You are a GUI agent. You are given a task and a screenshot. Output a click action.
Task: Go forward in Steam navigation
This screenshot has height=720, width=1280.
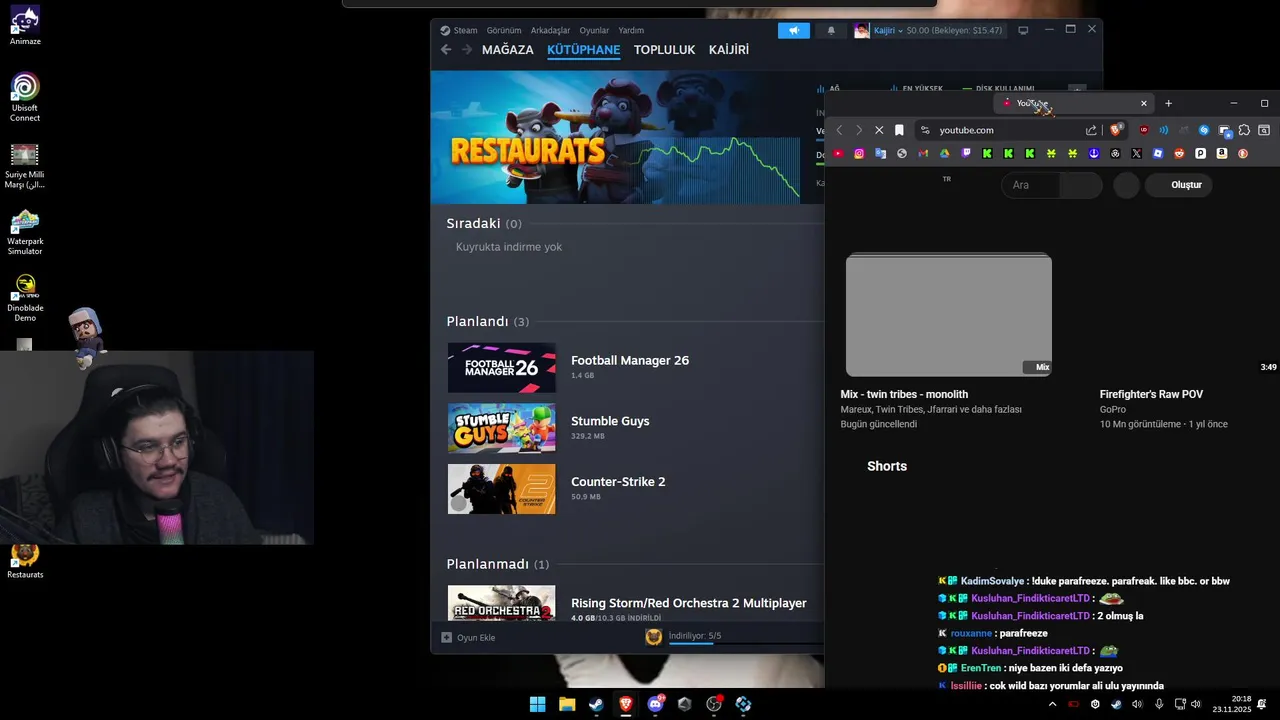click(x=466, y=50)
